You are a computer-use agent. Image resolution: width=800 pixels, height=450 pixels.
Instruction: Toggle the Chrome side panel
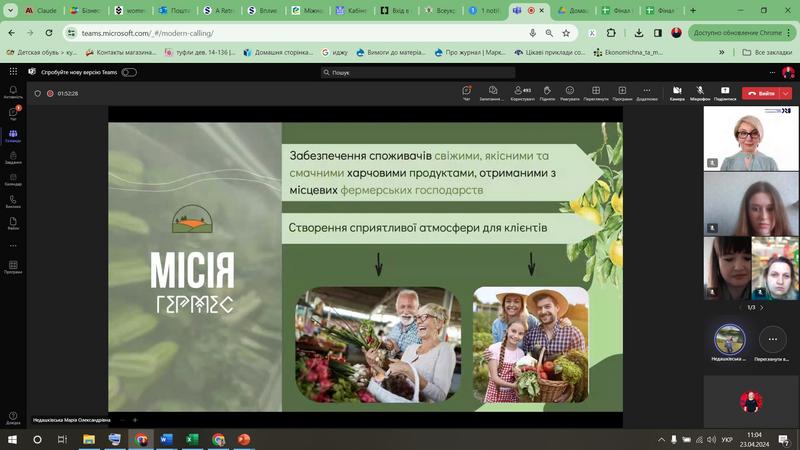click(658, 33)
